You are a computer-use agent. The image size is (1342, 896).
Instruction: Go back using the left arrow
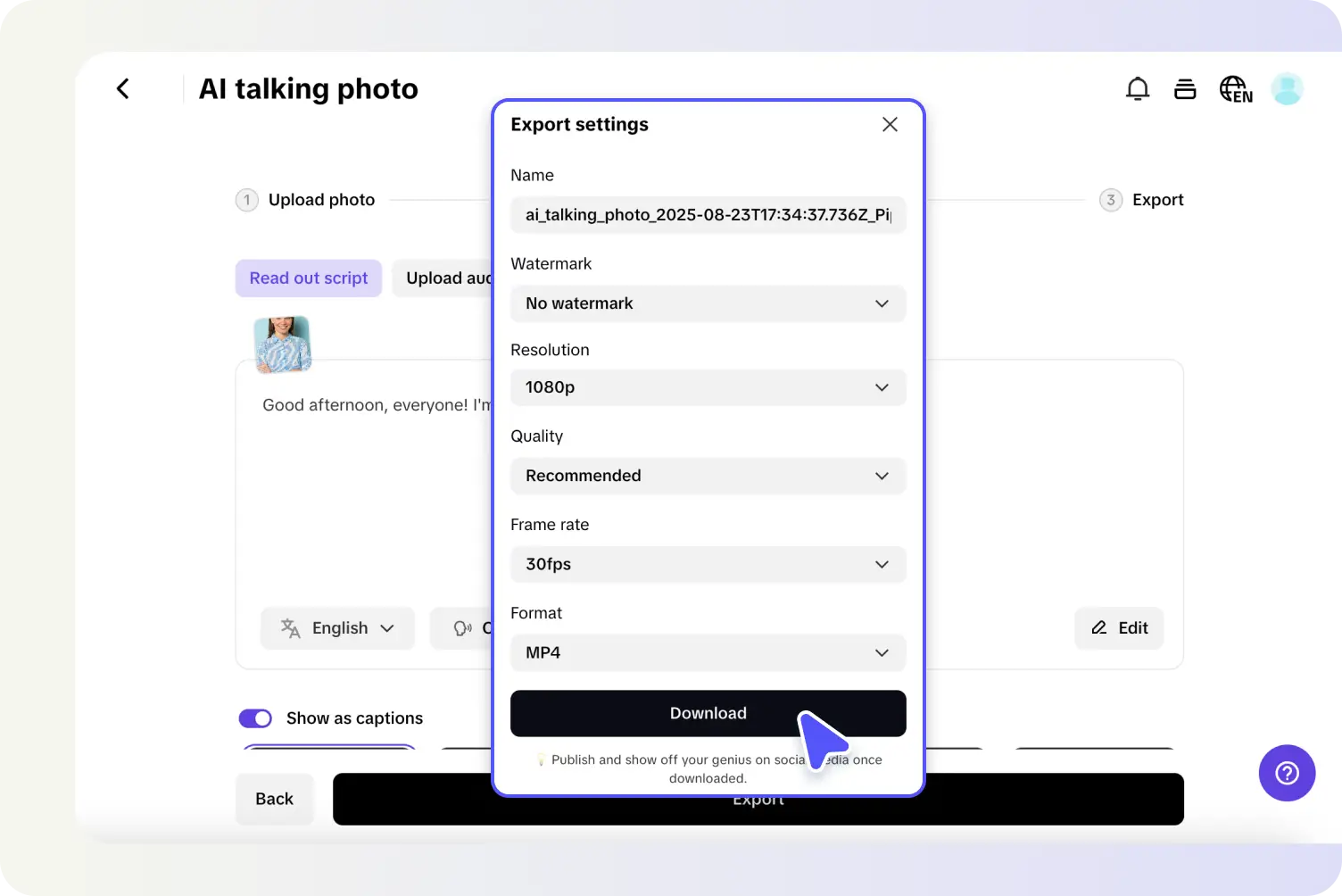click(x=122, y=88)
